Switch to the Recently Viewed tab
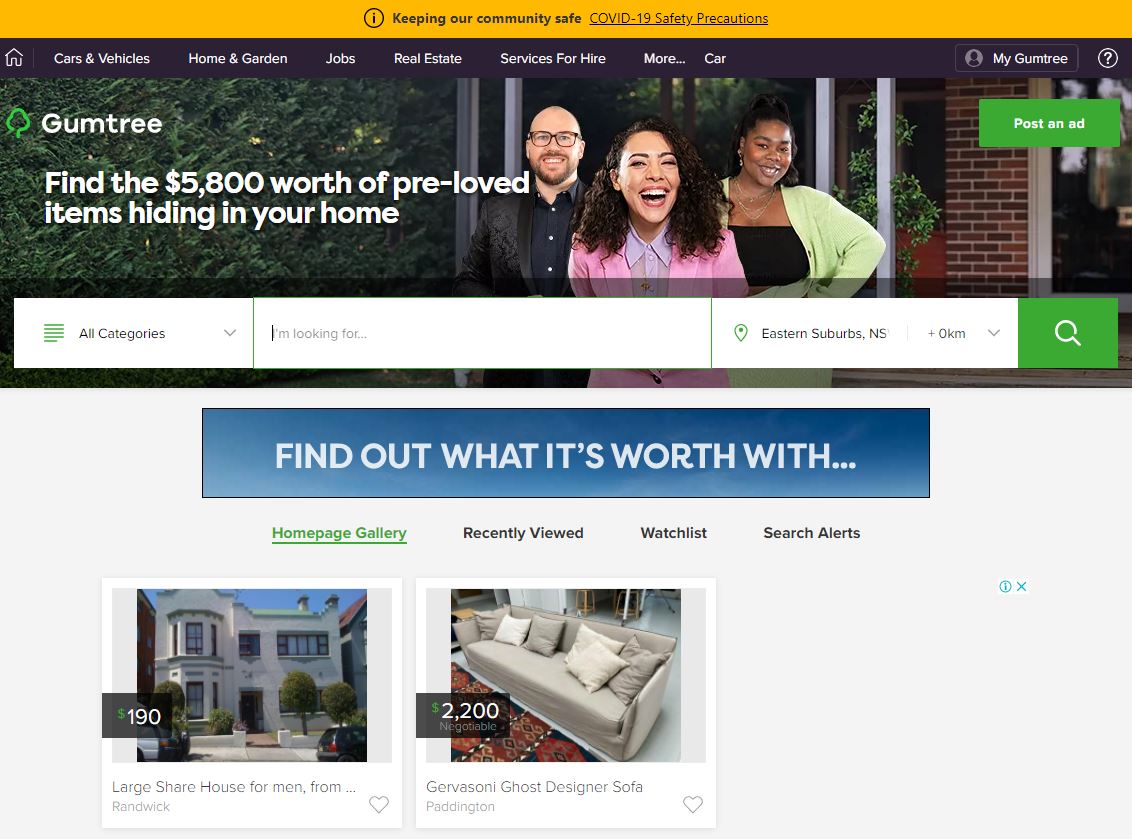The height and width of the screenshot is (839, 1132). [523, 533]
